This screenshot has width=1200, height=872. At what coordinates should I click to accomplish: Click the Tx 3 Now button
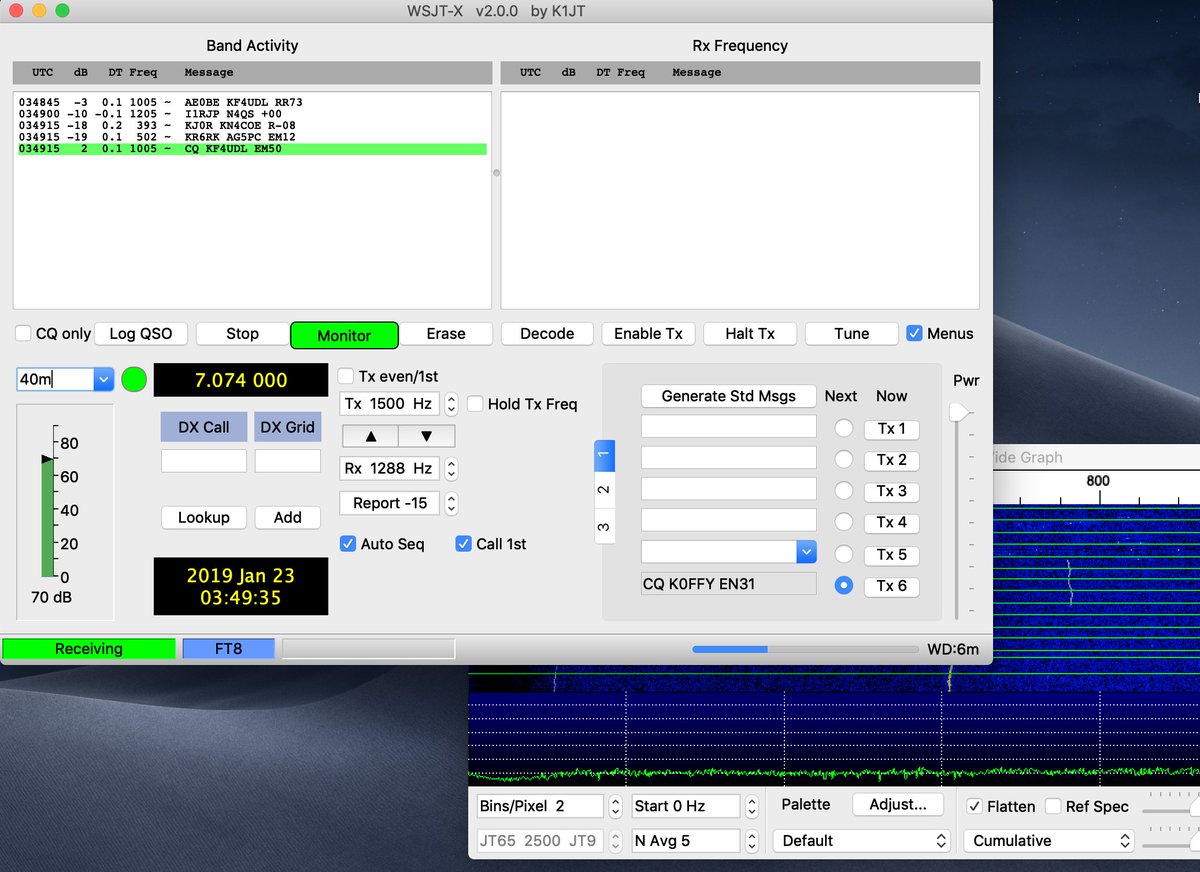coord(891,491)
